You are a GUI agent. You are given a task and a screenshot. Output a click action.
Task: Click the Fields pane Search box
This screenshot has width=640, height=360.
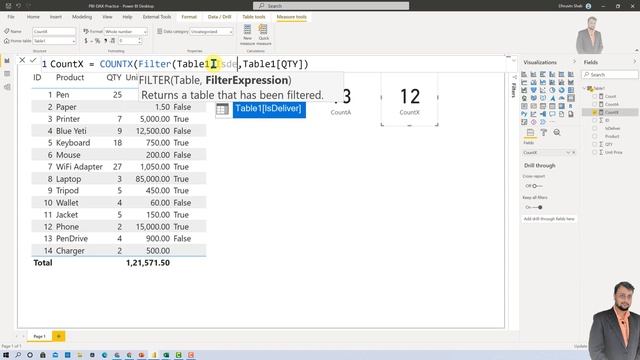(610, 75)
